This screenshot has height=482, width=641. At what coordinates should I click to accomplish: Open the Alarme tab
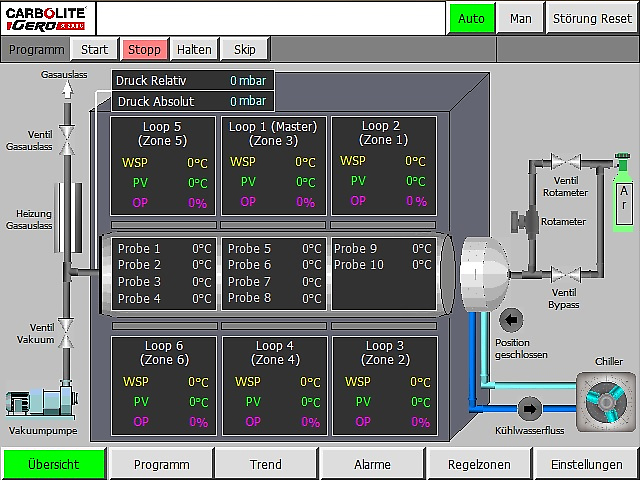[372, 464]
